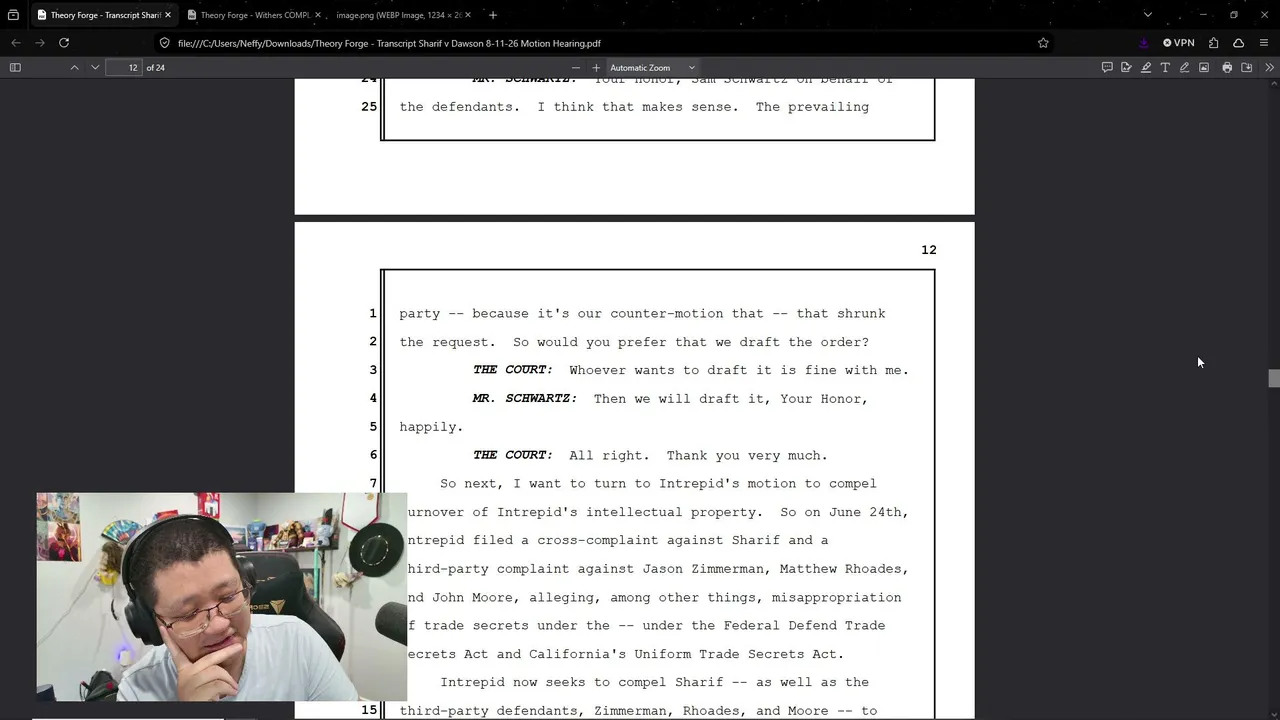This screenshot has height=720, width=1280.
Task: Bookmark this page with the star
Action: click(x=1043, y=43)
